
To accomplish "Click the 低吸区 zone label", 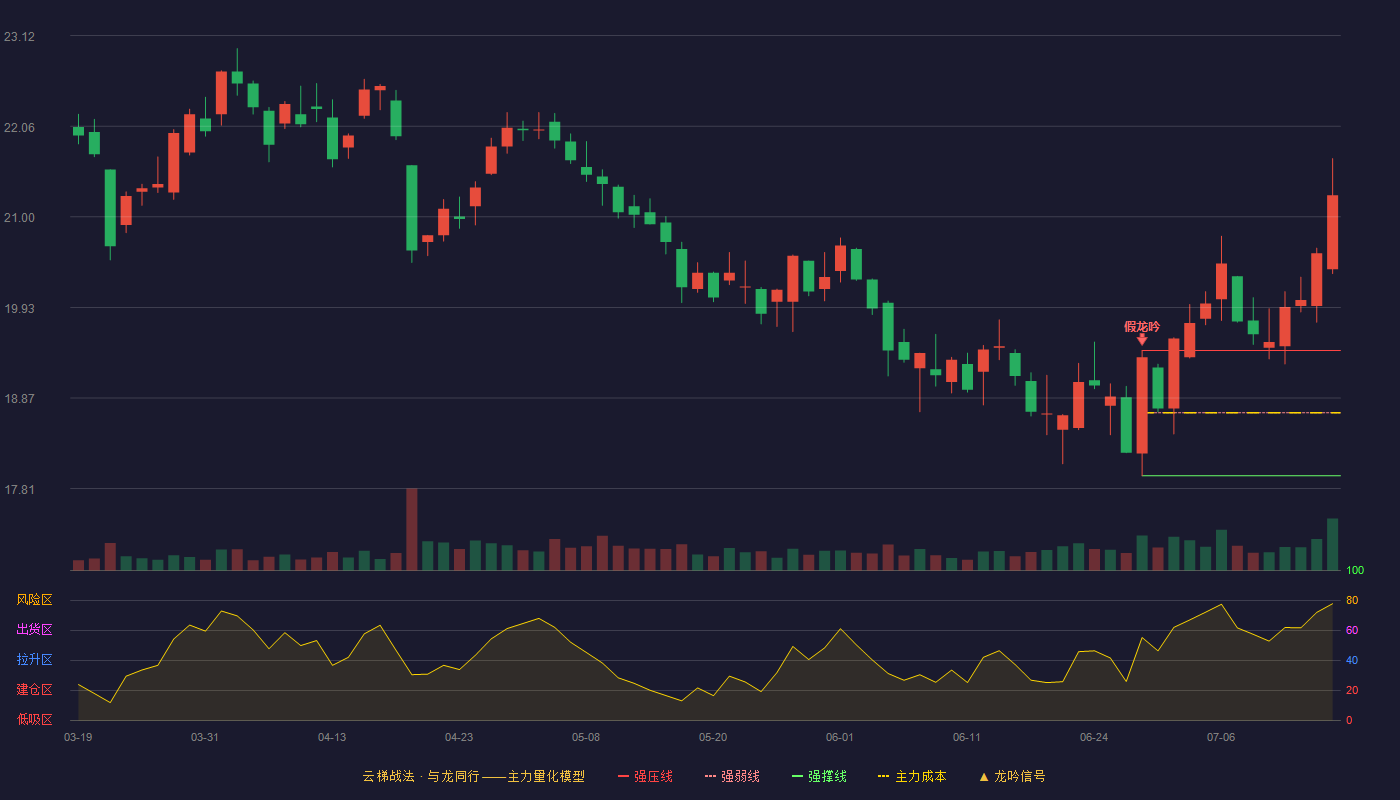I will [x=34, y=719].
